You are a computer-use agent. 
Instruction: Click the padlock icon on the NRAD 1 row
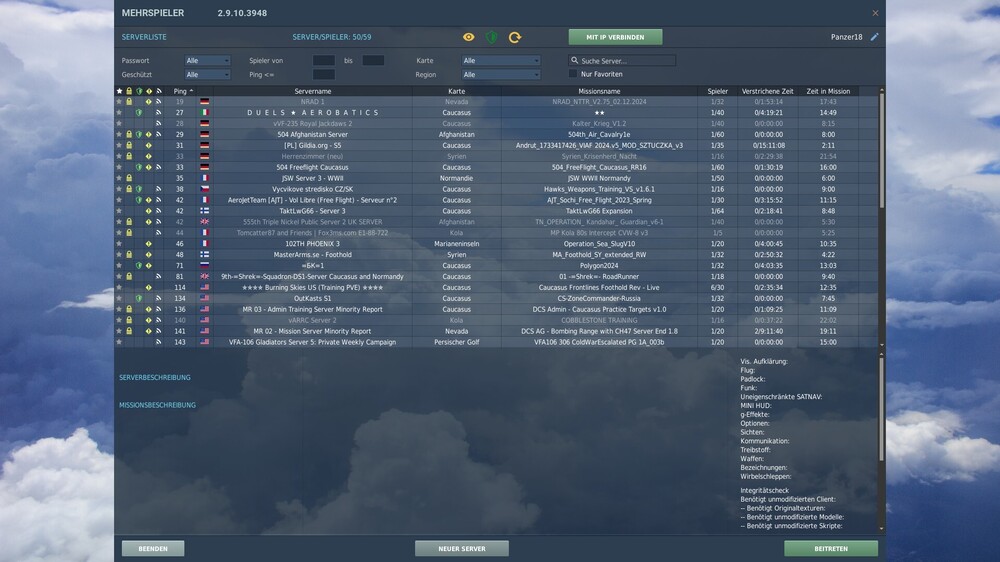129,101
